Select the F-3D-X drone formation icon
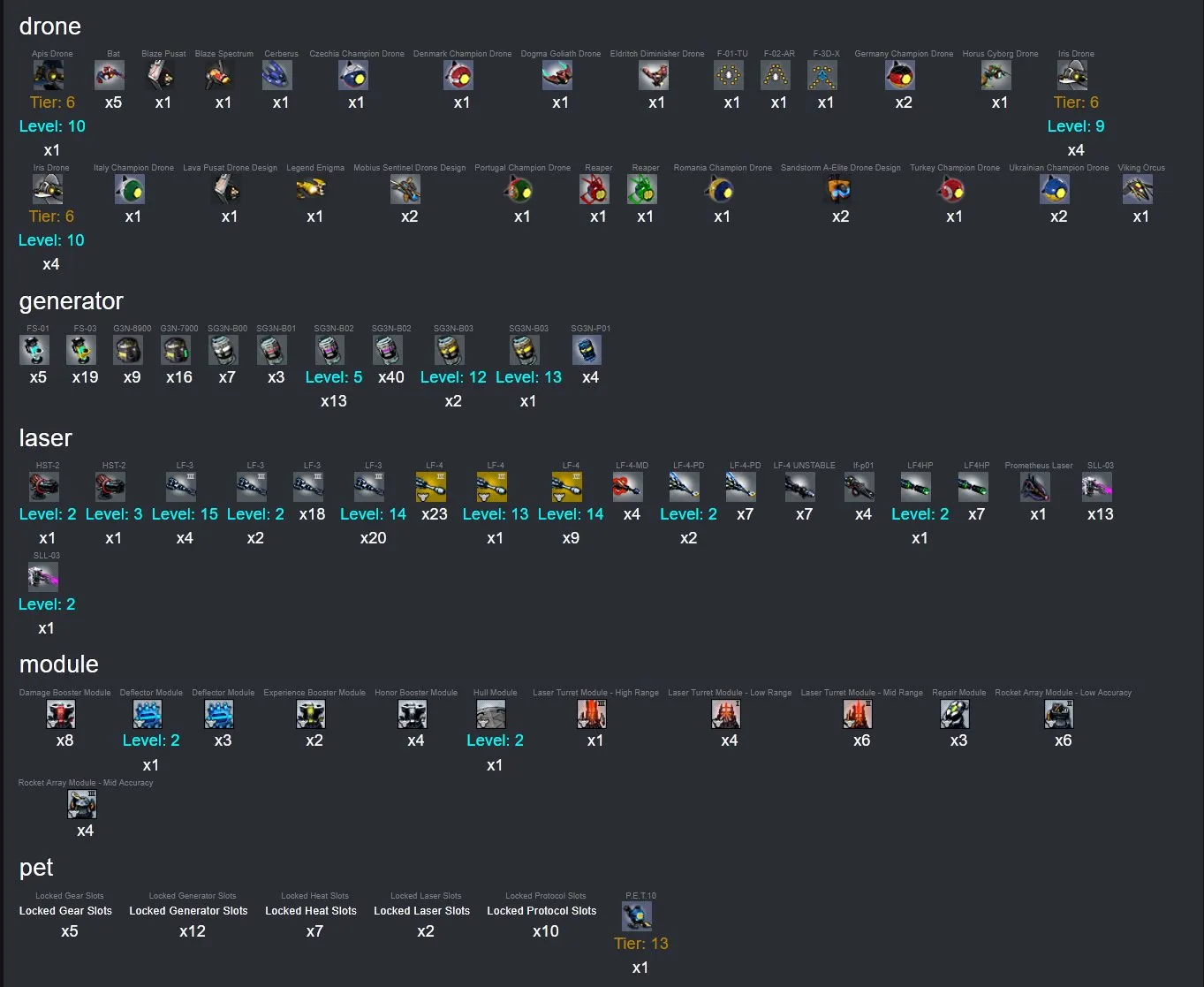 pyautogui.click(x=822, y=76)
